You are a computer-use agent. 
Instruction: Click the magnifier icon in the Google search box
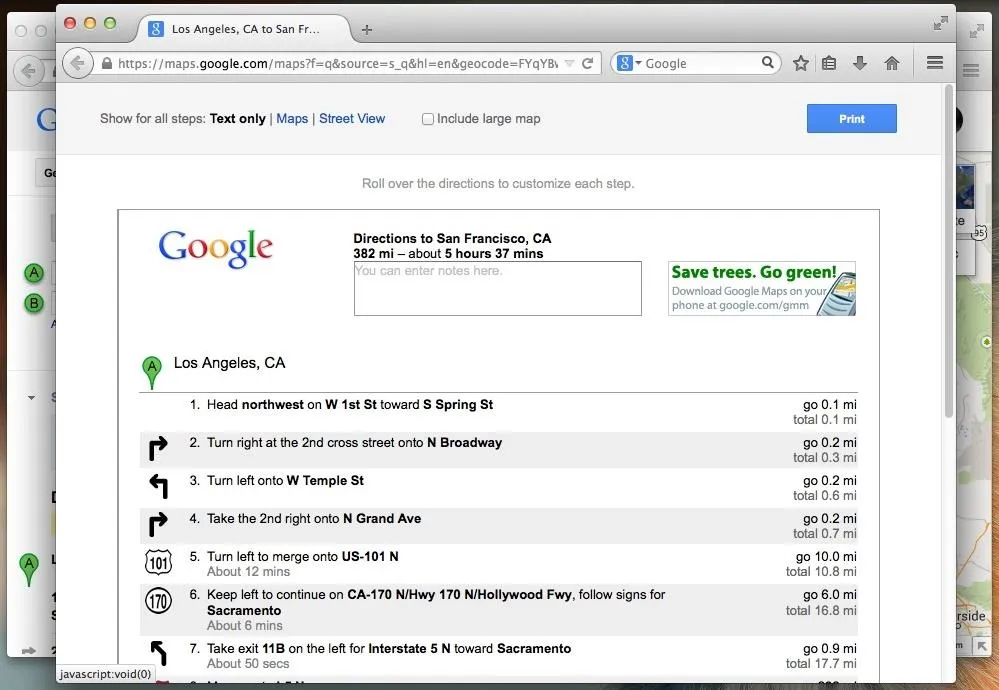coord(768,62)
